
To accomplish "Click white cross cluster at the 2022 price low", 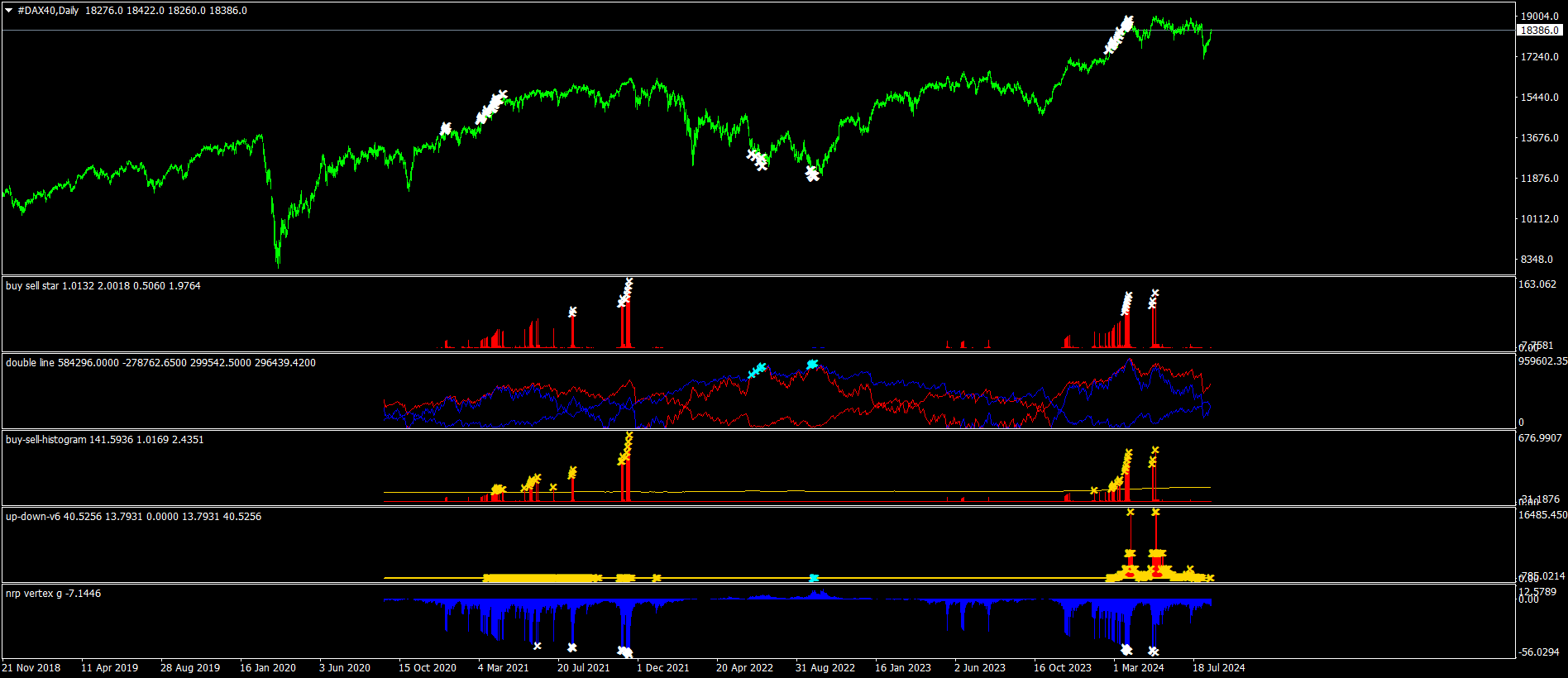I will [812, 174].
